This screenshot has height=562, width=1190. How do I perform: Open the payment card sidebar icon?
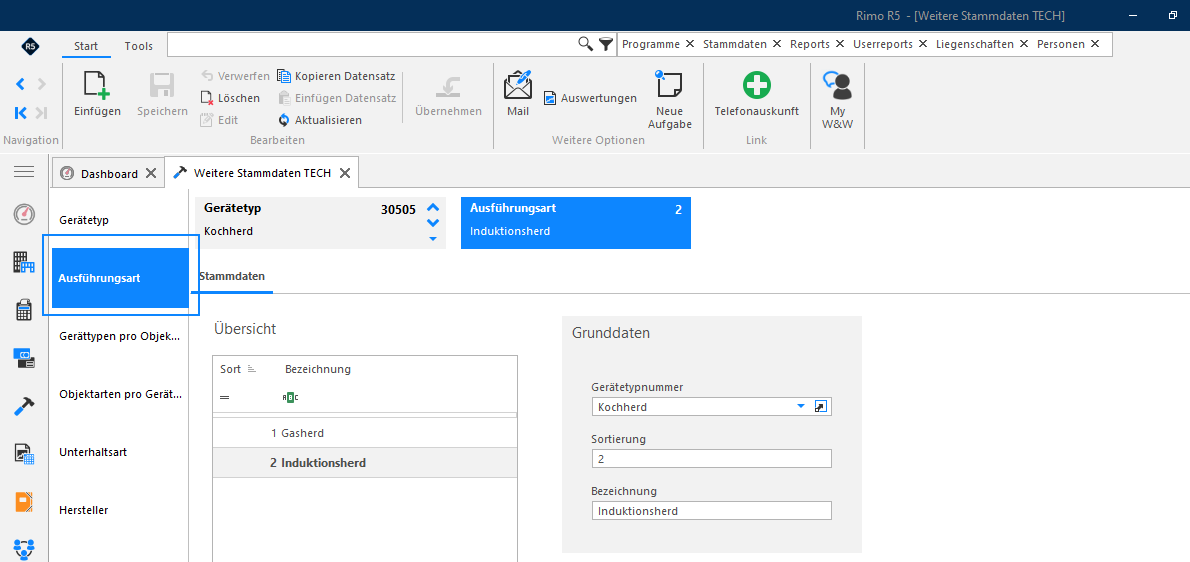[x=24, y=358]
